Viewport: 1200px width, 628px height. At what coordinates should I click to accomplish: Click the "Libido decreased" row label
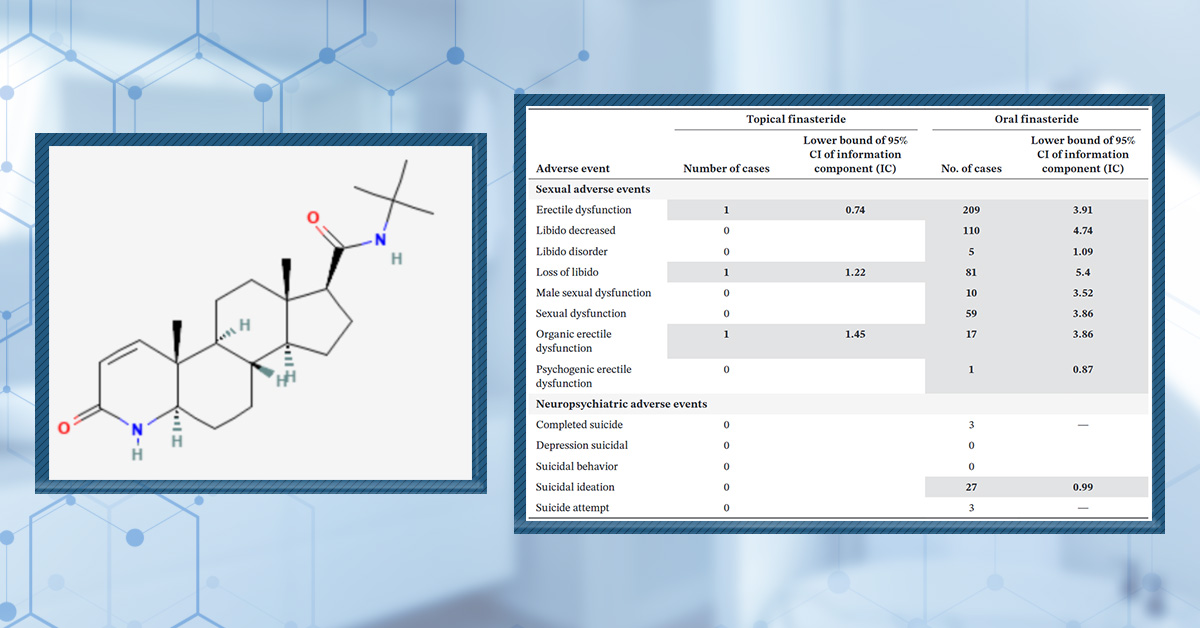(576, 231)
